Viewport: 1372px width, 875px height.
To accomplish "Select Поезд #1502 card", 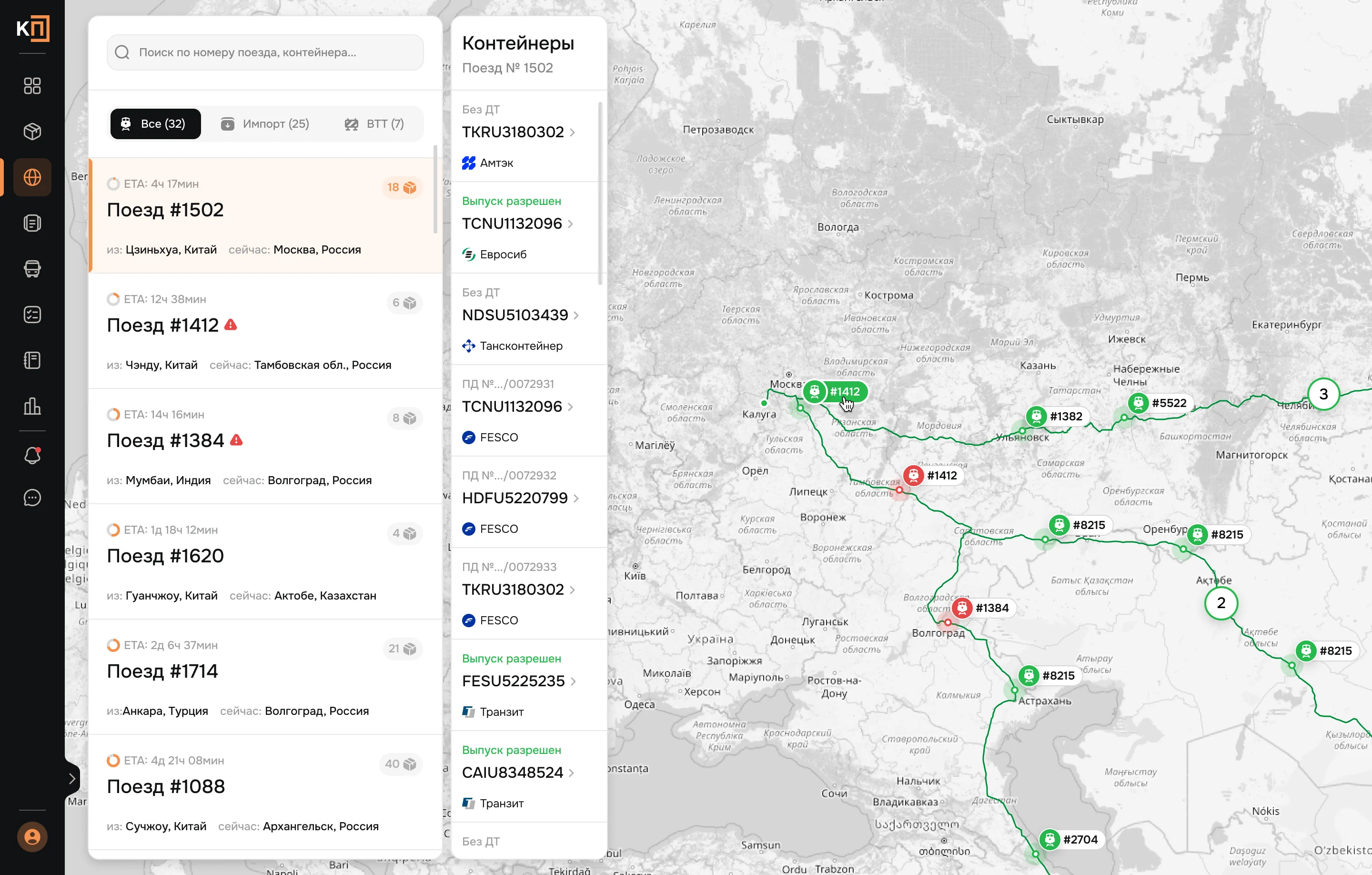I will click(x=265, y=215).
